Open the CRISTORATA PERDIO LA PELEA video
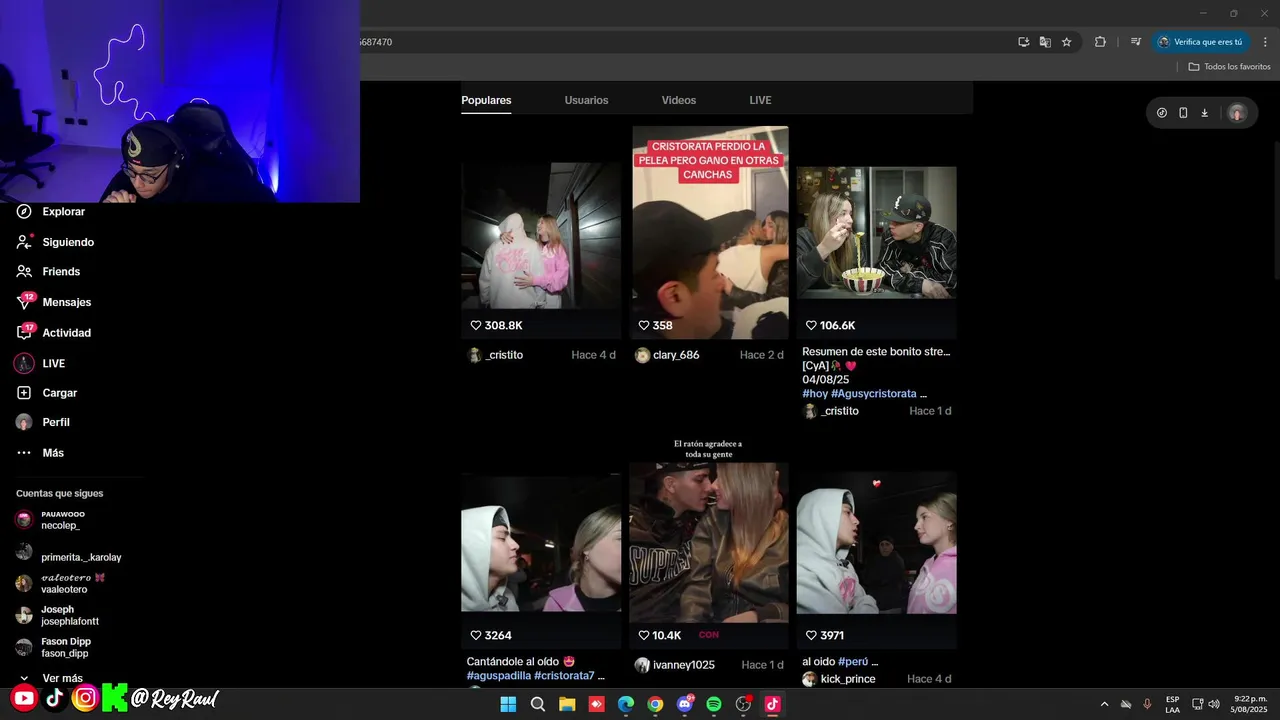Screen dimensions: 1280x720 [x=710, y=232]
